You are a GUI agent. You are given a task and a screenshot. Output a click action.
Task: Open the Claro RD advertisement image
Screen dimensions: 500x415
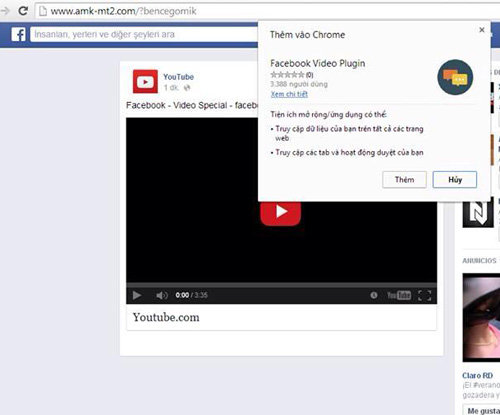click(481, 317)
